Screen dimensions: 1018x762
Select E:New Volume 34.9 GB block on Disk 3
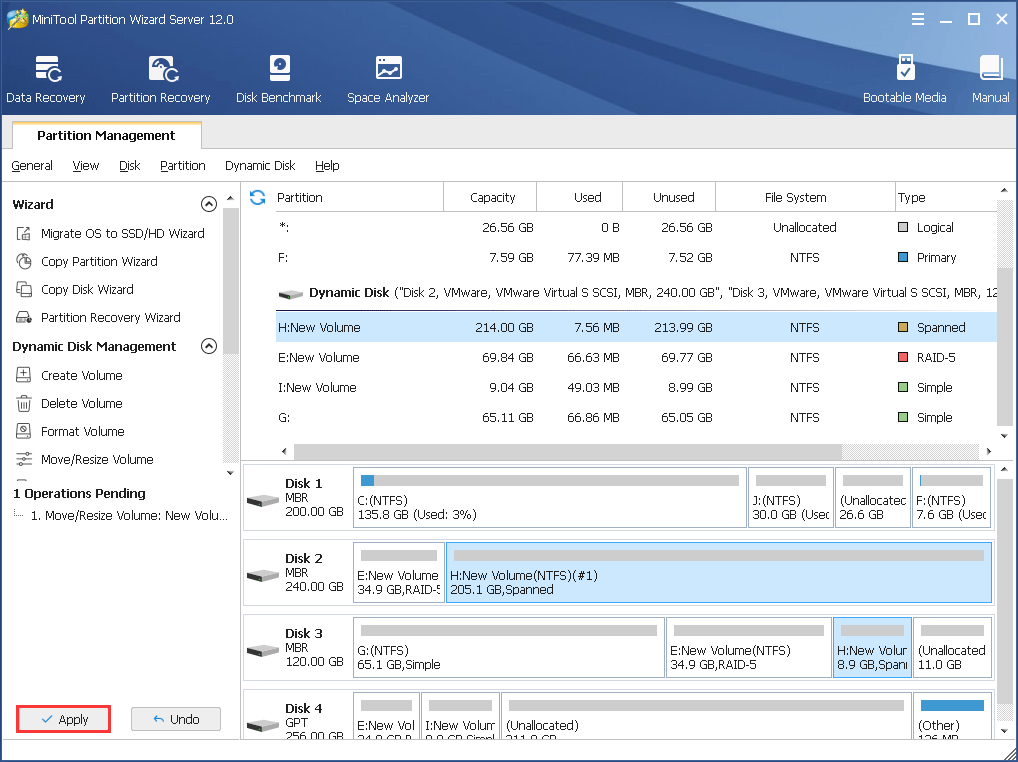coord(749,647)
